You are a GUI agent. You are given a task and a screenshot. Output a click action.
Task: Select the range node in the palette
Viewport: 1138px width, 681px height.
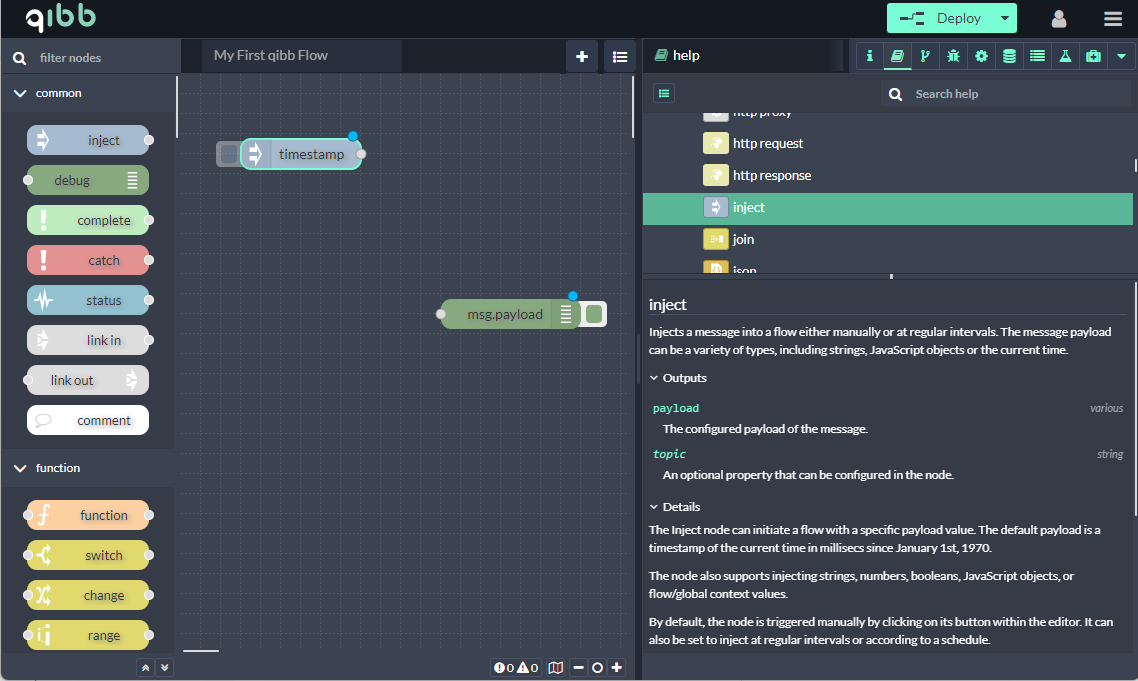88,635
